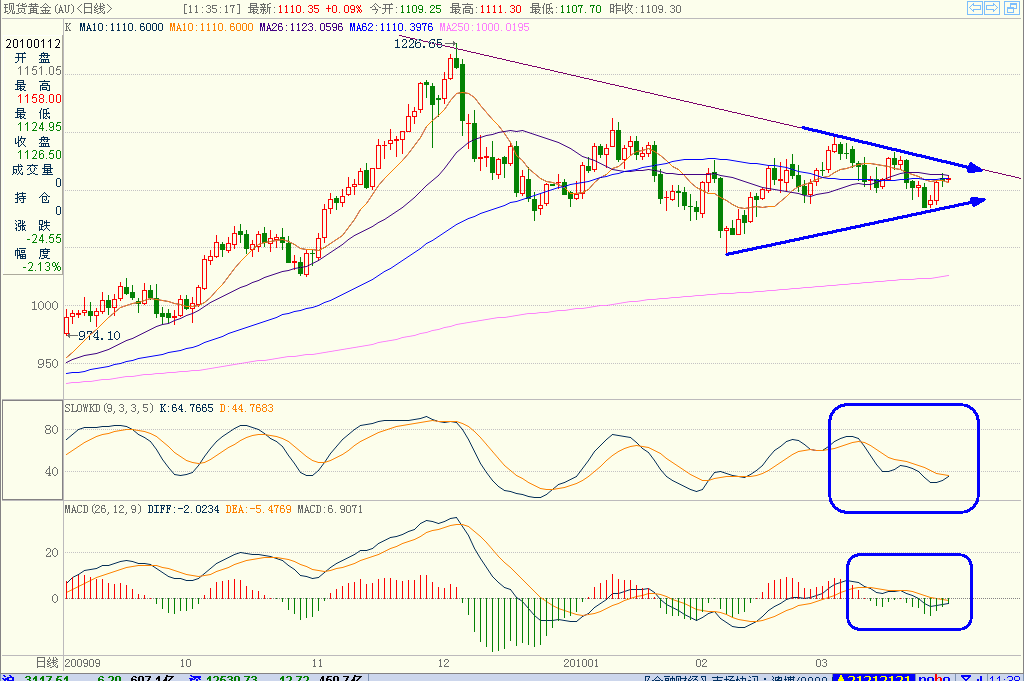Click the 201001 time axis label
Image resolution: width=1024 pixels, height=681 pixels.
pos(581,663)
